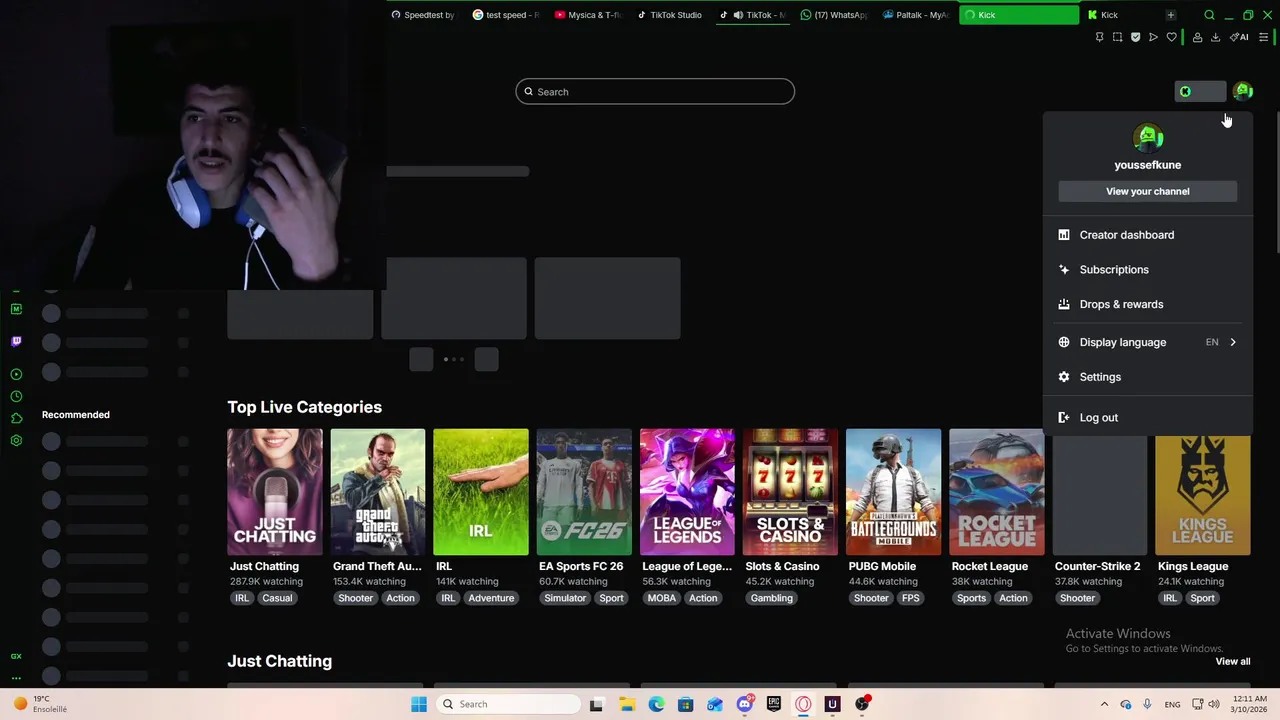Open GX Corner icon in sidebar

[16, 309]
